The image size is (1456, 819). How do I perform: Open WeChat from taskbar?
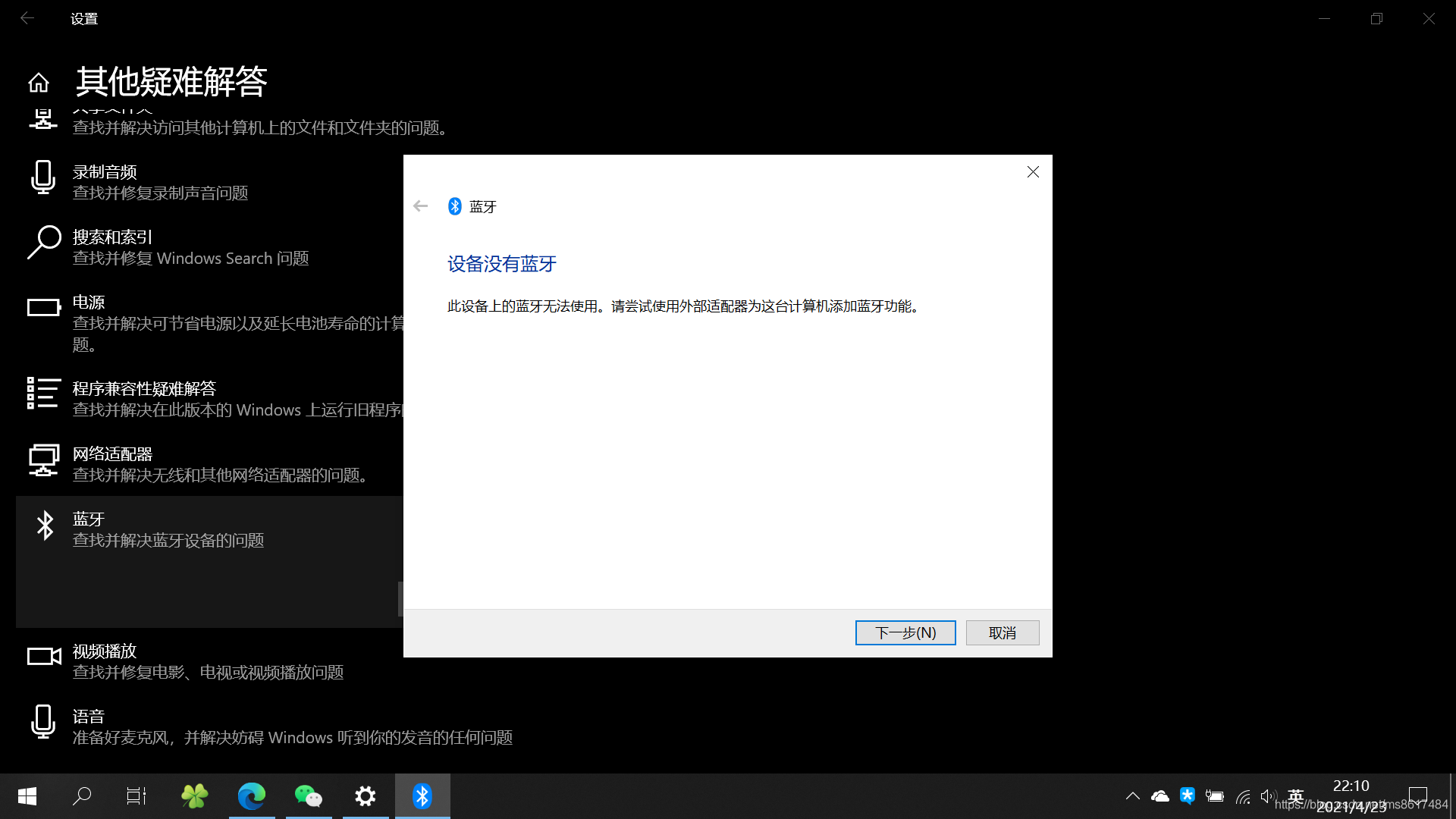pos(309,796)
